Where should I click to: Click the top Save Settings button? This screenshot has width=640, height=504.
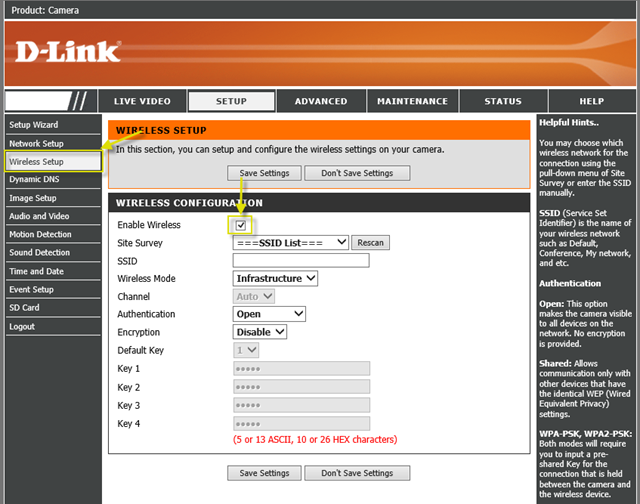click(264, 173)
